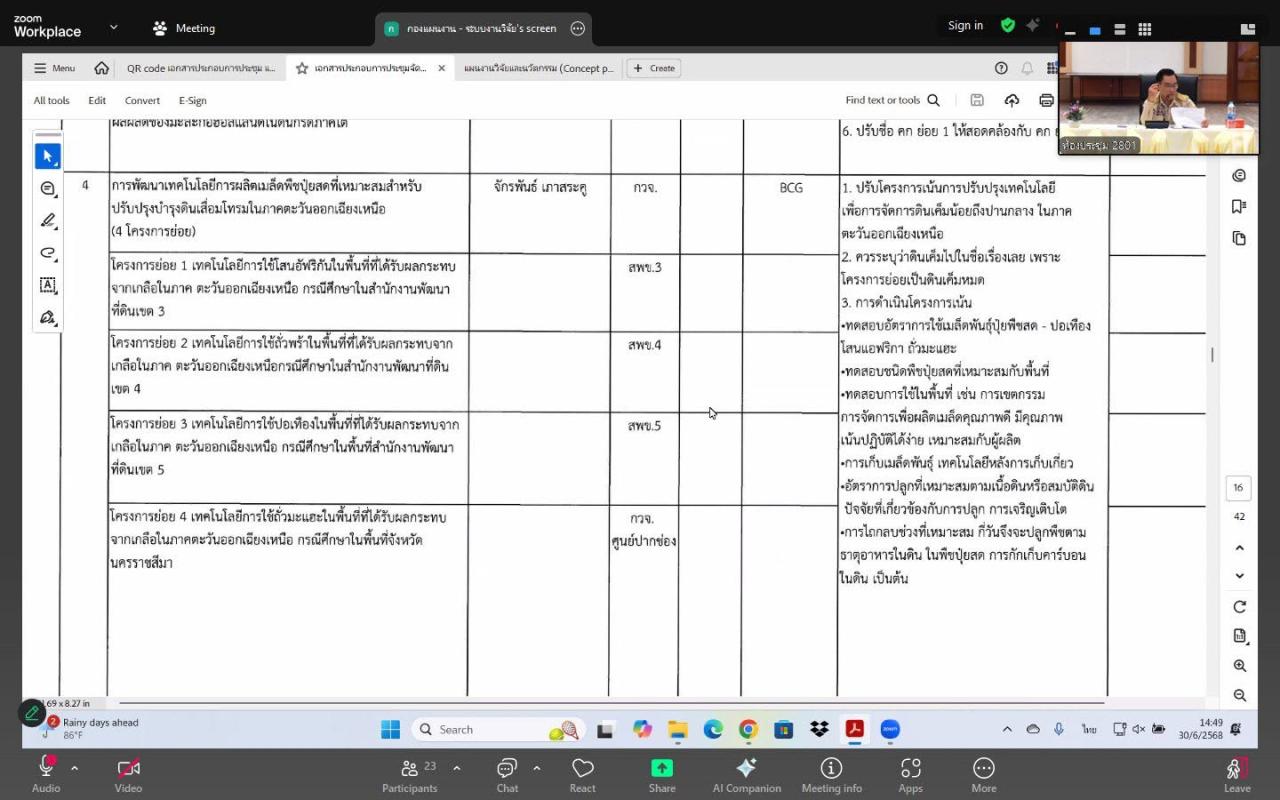The width and height of the screenshot is (1280, 800).
Task: Print the PDF document
Action: (1046, 100)
